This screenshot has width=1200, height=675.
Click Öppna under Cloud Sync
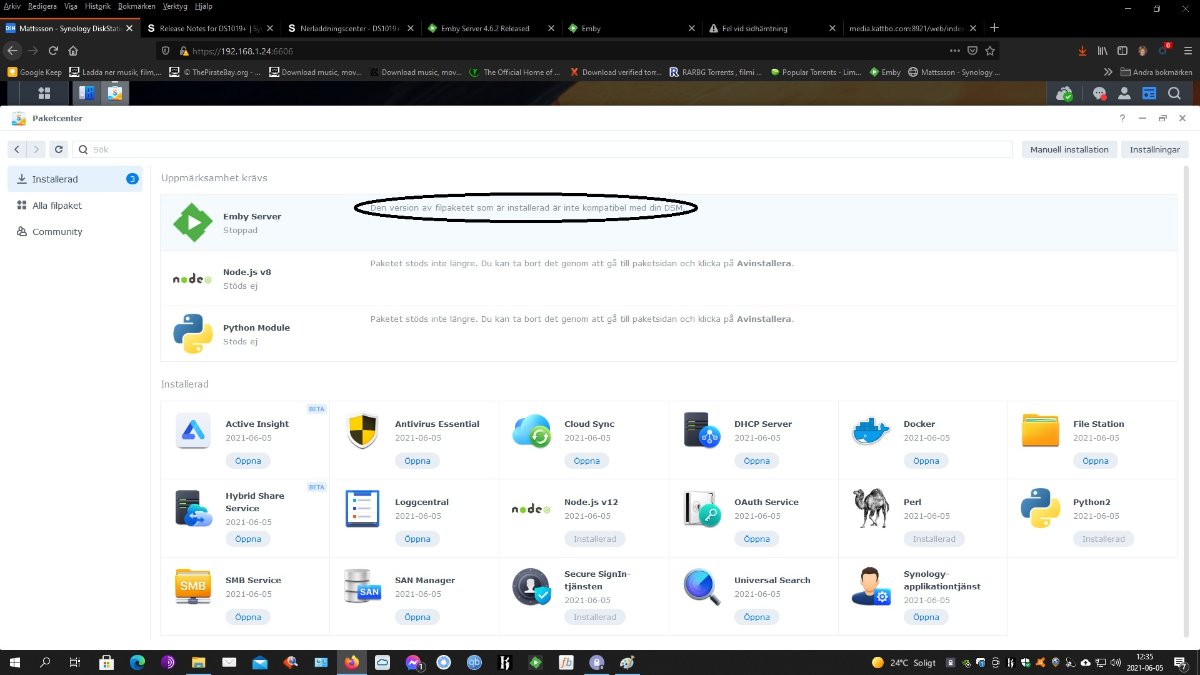click(x=587, y=461)
